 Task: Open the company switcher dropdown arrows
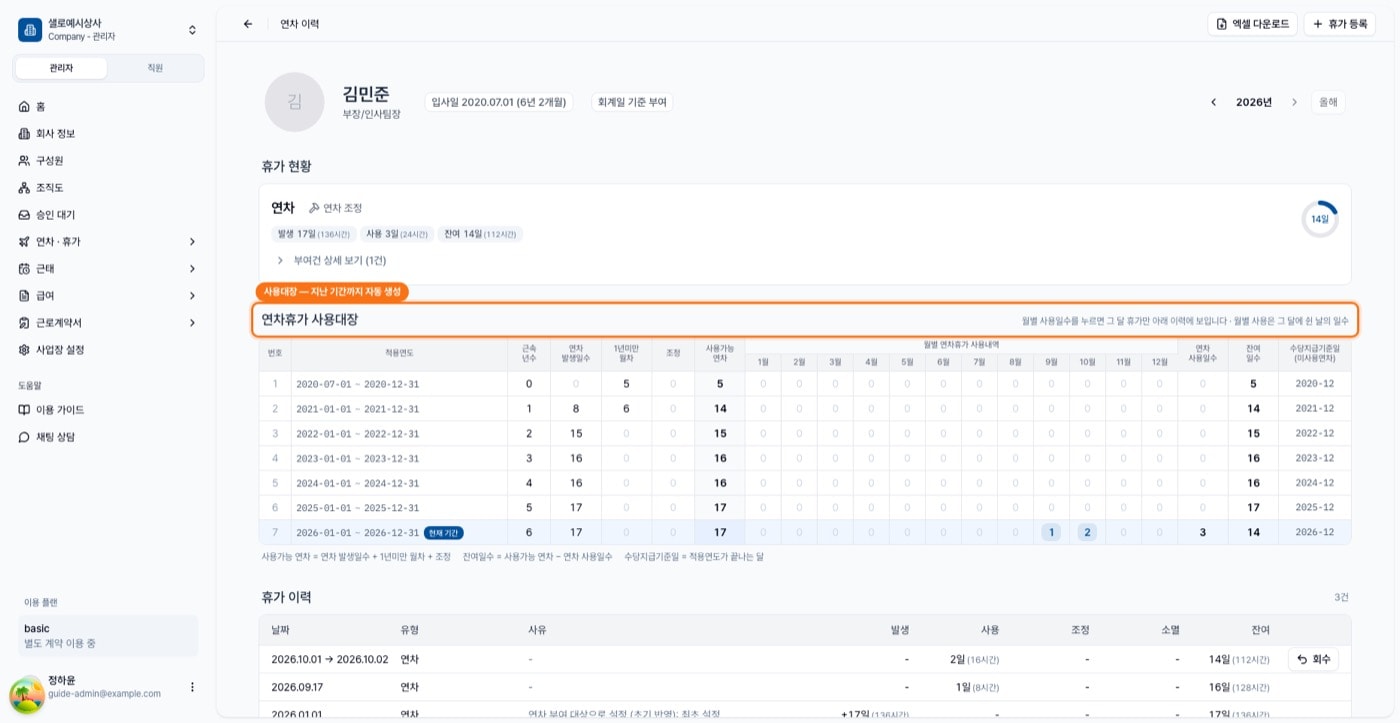[192, 30]
